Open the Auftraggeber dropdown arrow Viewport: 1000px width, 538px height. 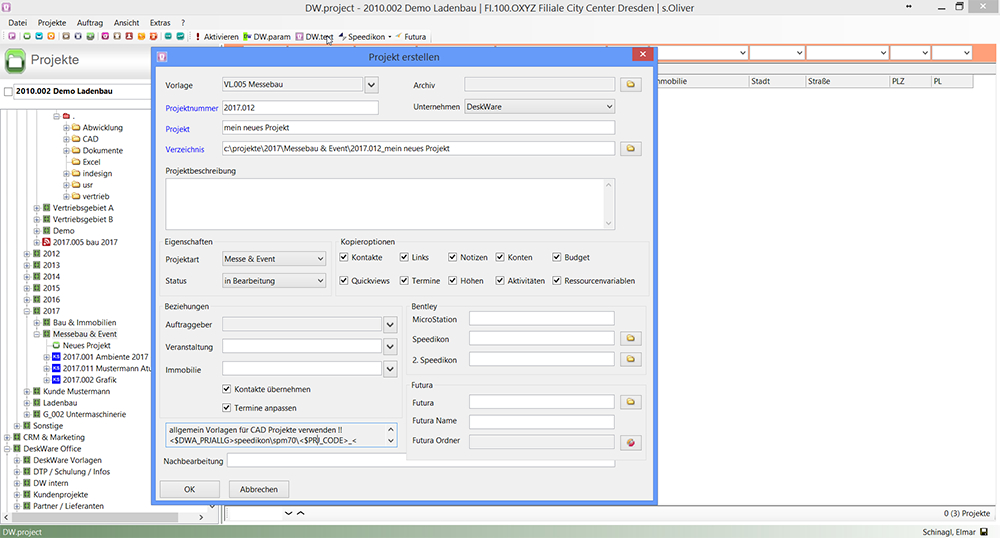390,325
